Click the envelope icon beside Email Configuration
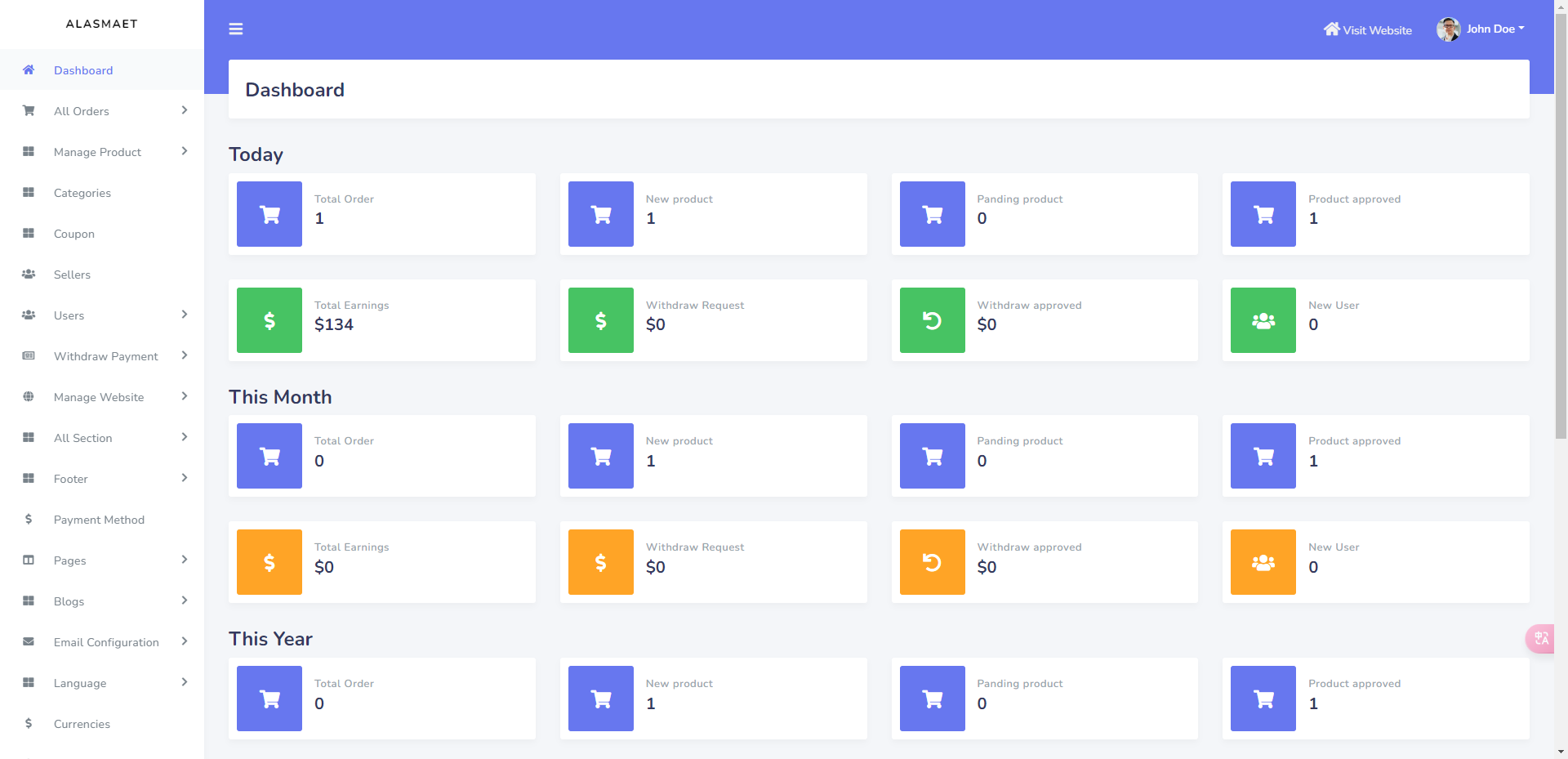The image size is (1568, 759). [x=29, y=642]
